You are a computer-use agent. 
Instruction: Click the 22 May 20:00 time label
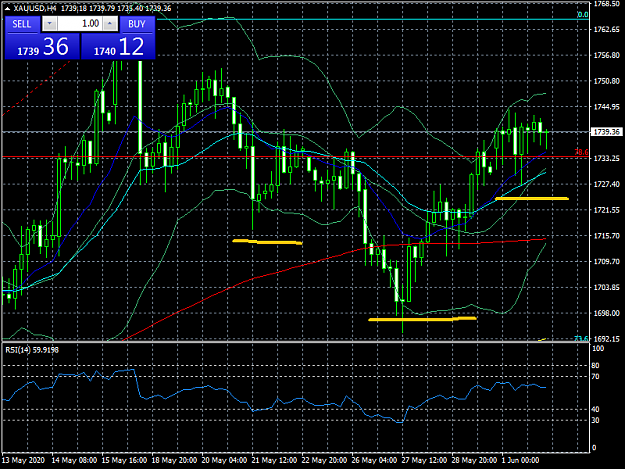coord(324,460)
